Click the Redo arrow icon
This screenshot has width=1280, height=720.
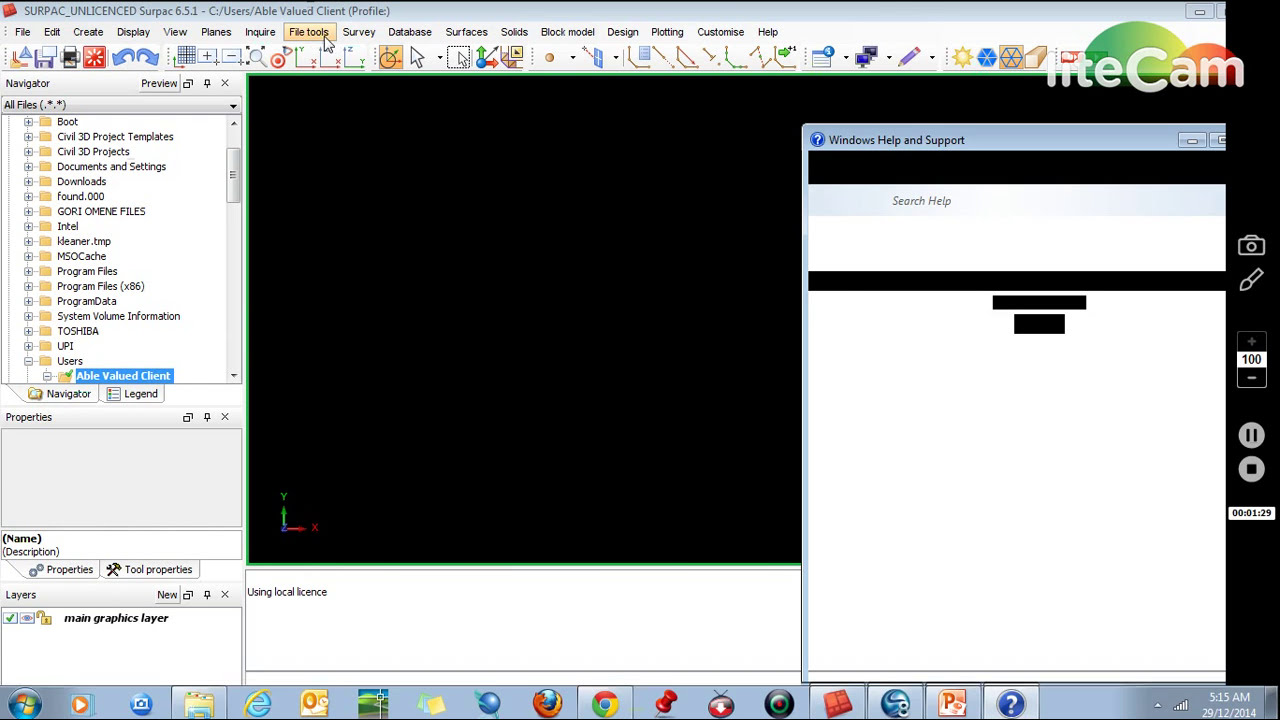[x=147, y=57]
